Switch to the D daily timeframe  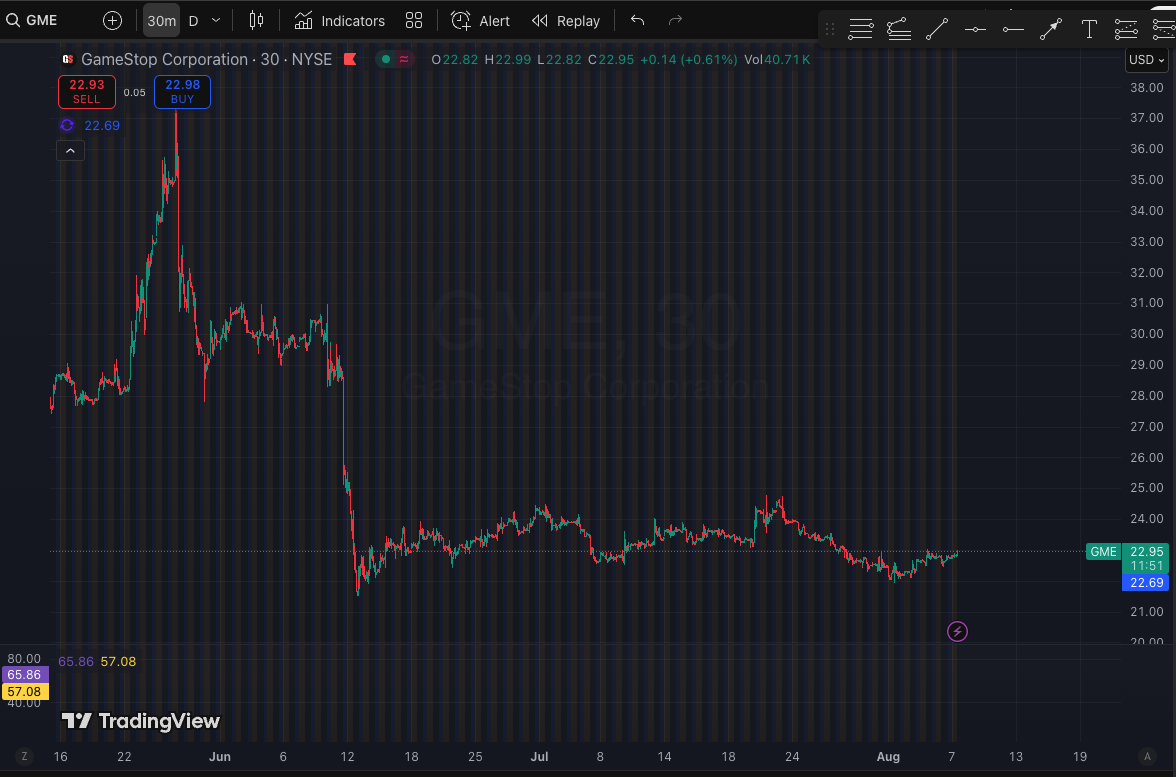194,21
